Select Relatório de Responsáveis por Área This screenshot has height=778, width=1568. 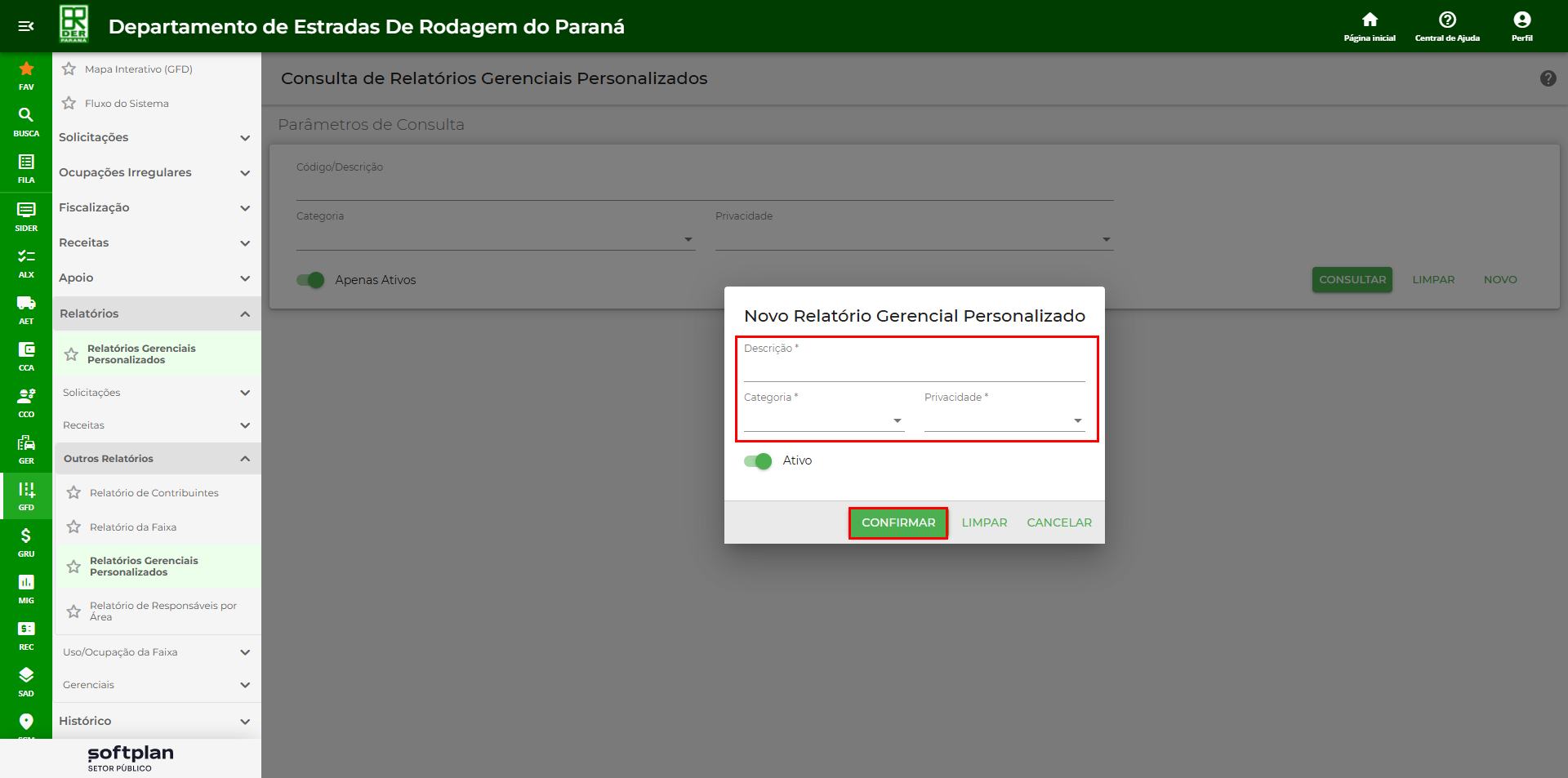point(163,611)
